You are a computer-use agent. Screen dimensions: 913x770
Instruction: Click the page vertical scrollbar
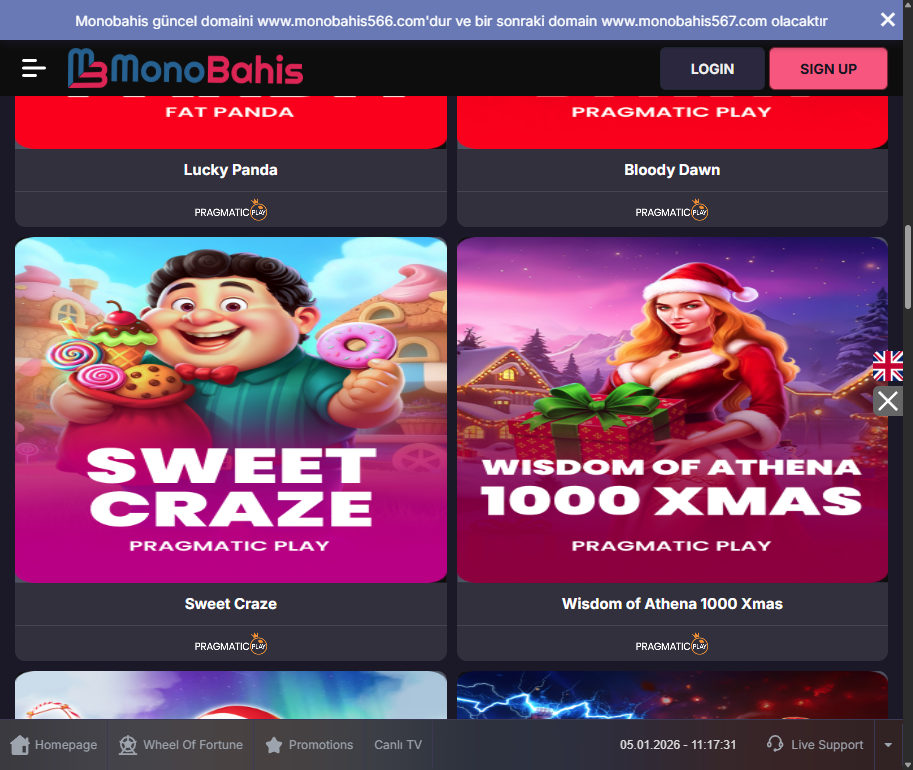(x=908, y=268)
